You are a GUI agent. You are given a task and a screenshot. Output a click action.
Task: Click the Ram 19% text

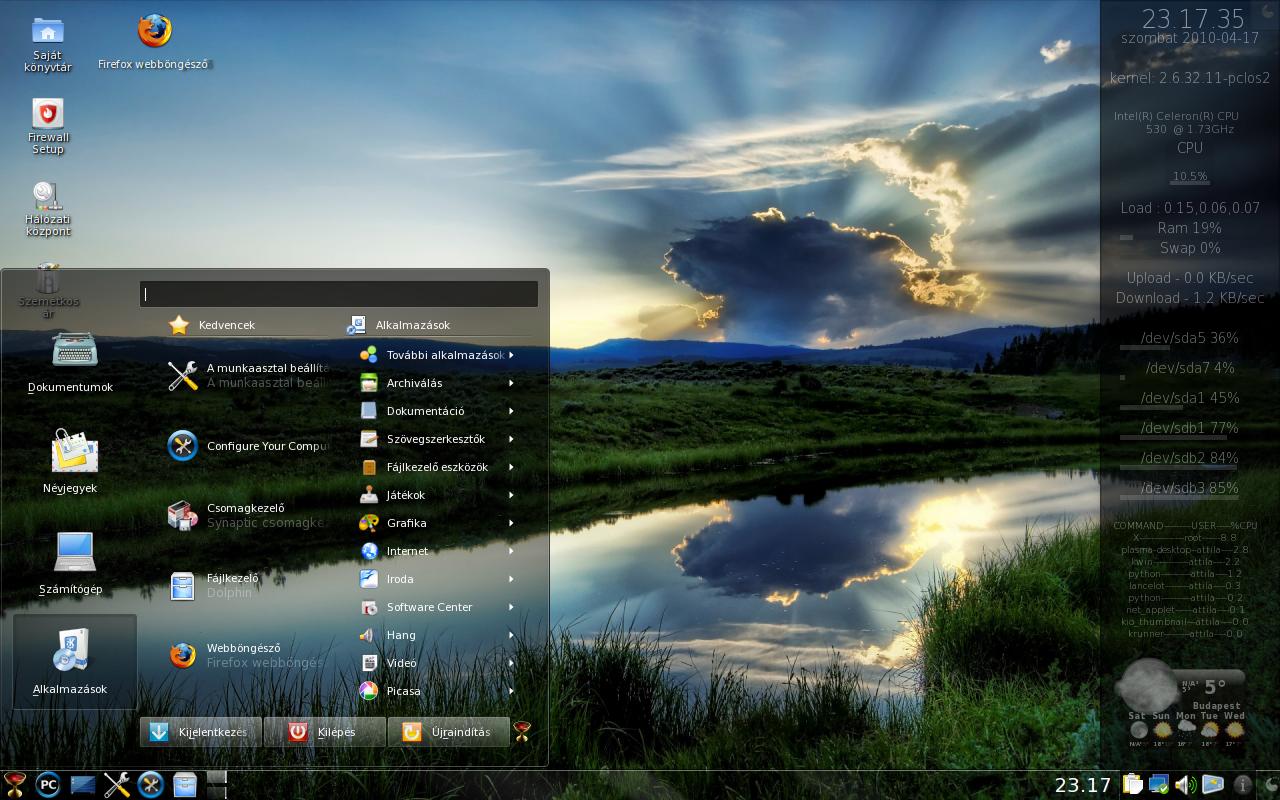tap(1190, 228)
